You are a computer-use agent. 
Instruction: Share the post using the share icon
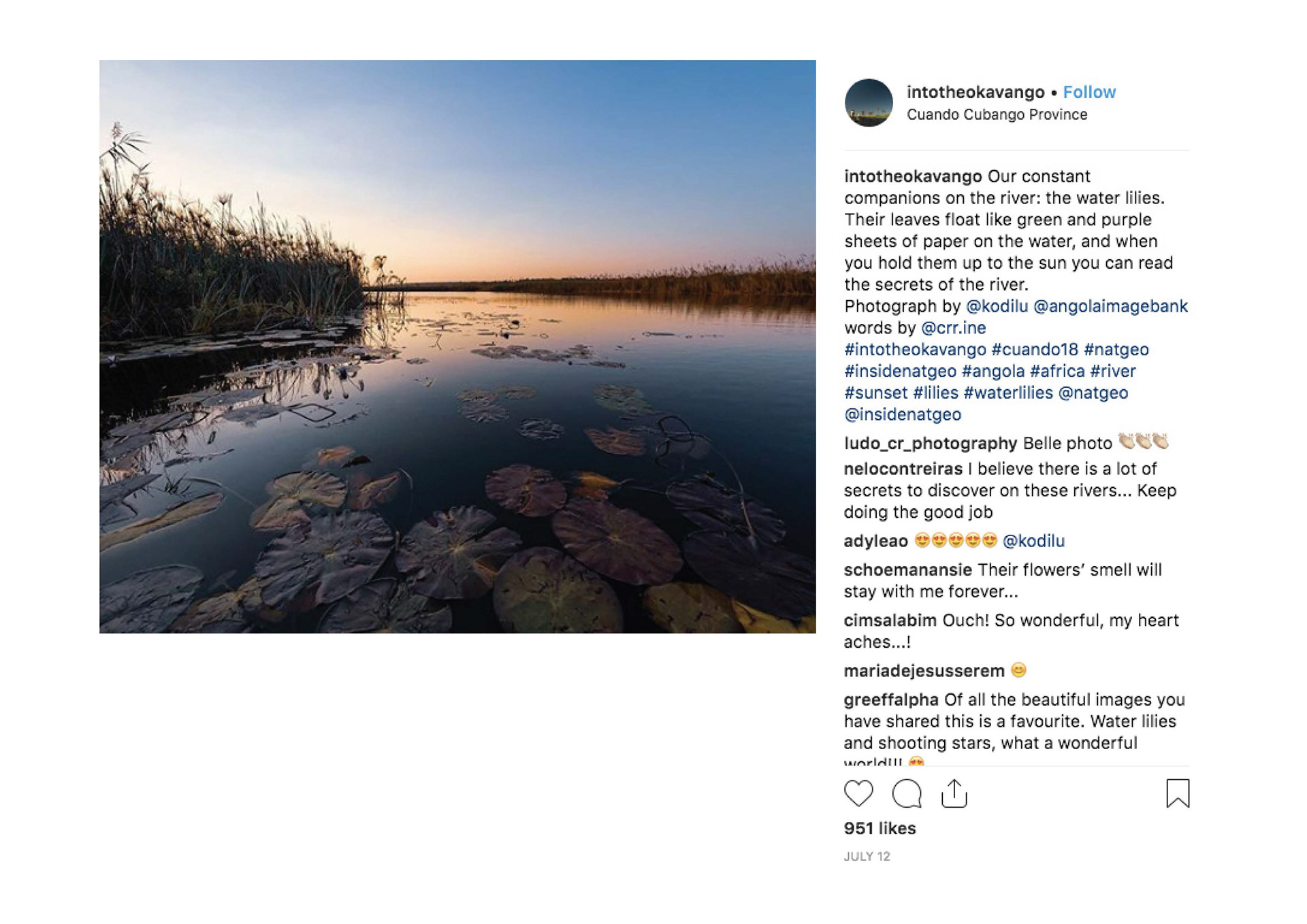pos(954,793)
